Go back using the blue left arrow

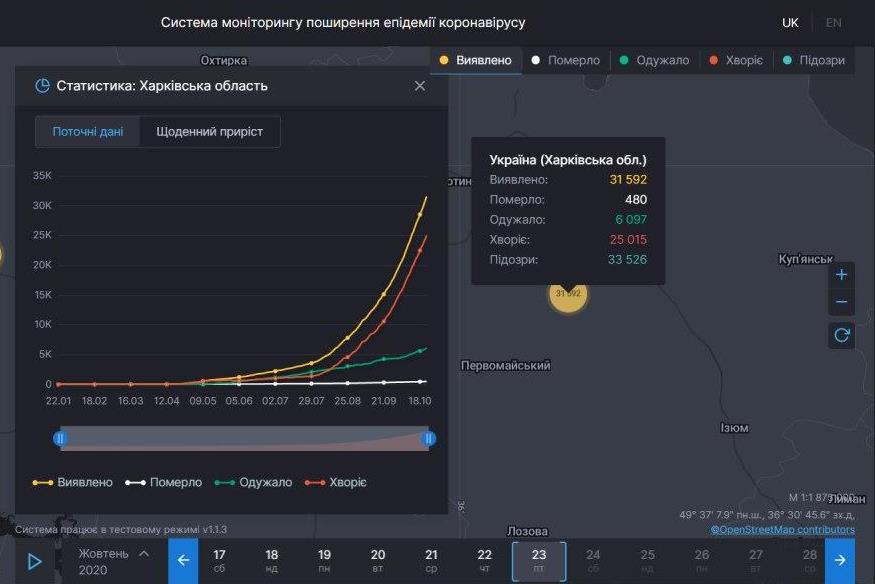click(183, 561)
